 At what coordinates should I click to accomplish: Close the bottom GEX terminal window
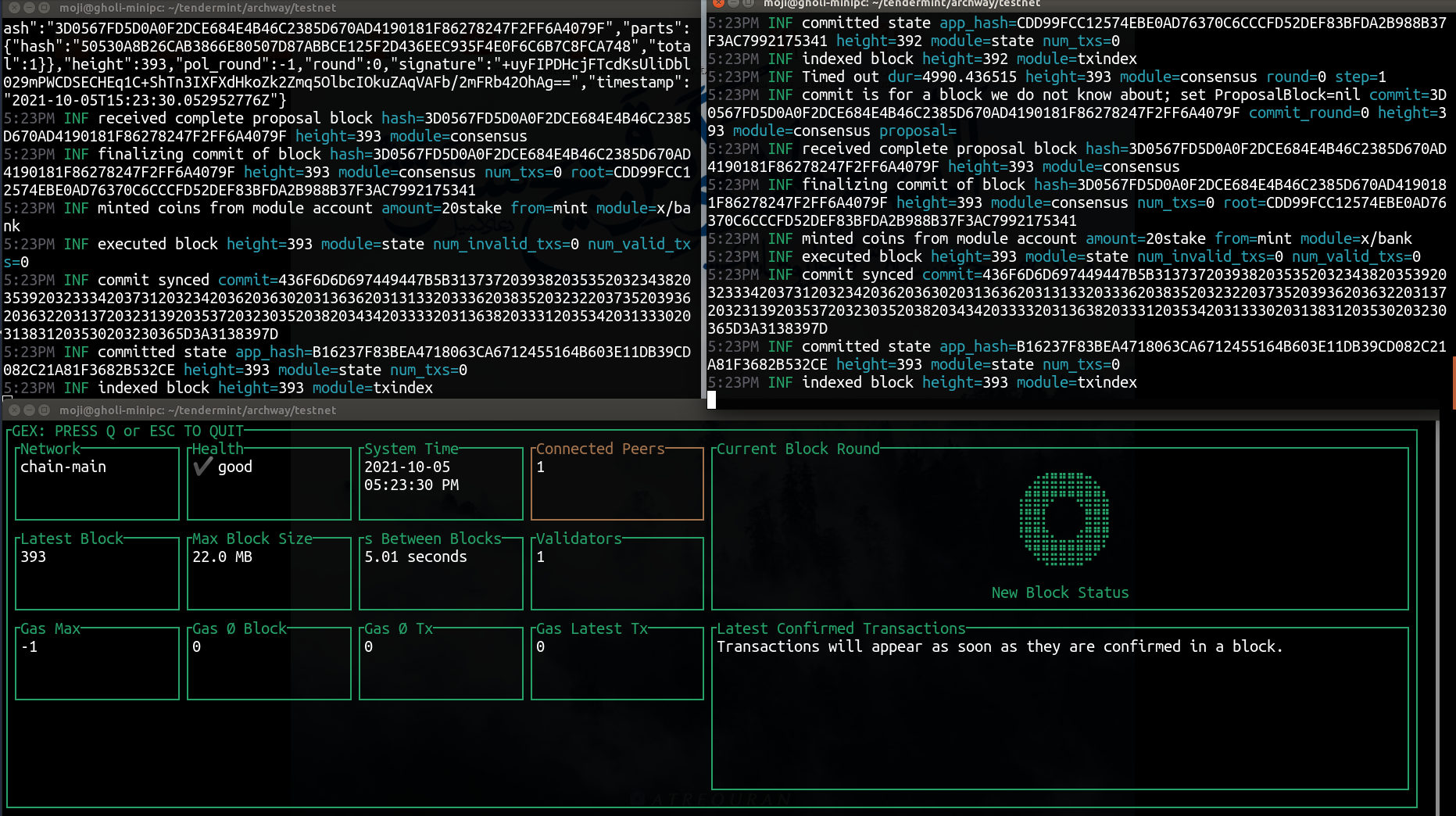[x=13, y=410]
